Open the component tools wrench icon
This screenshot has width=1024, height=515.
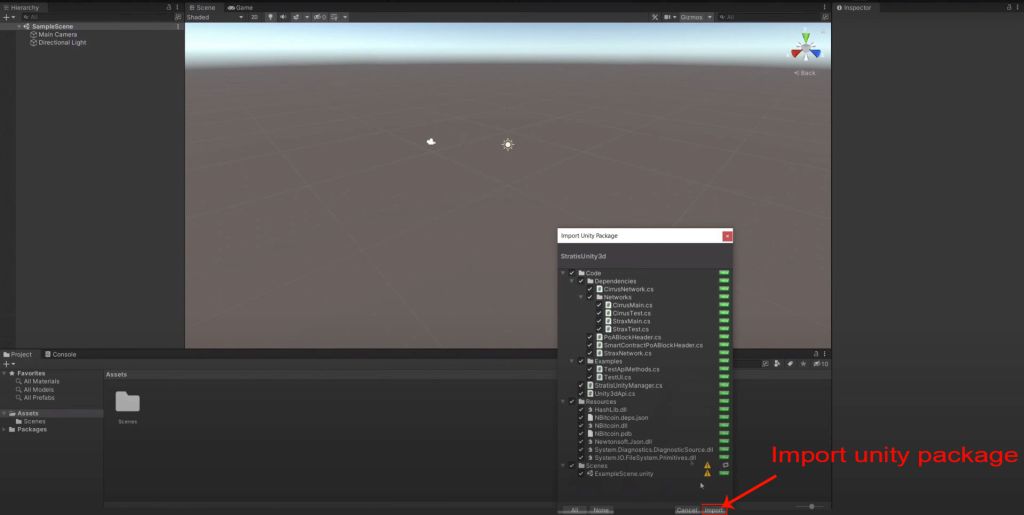pyautogui.click(x=655, y=17)
